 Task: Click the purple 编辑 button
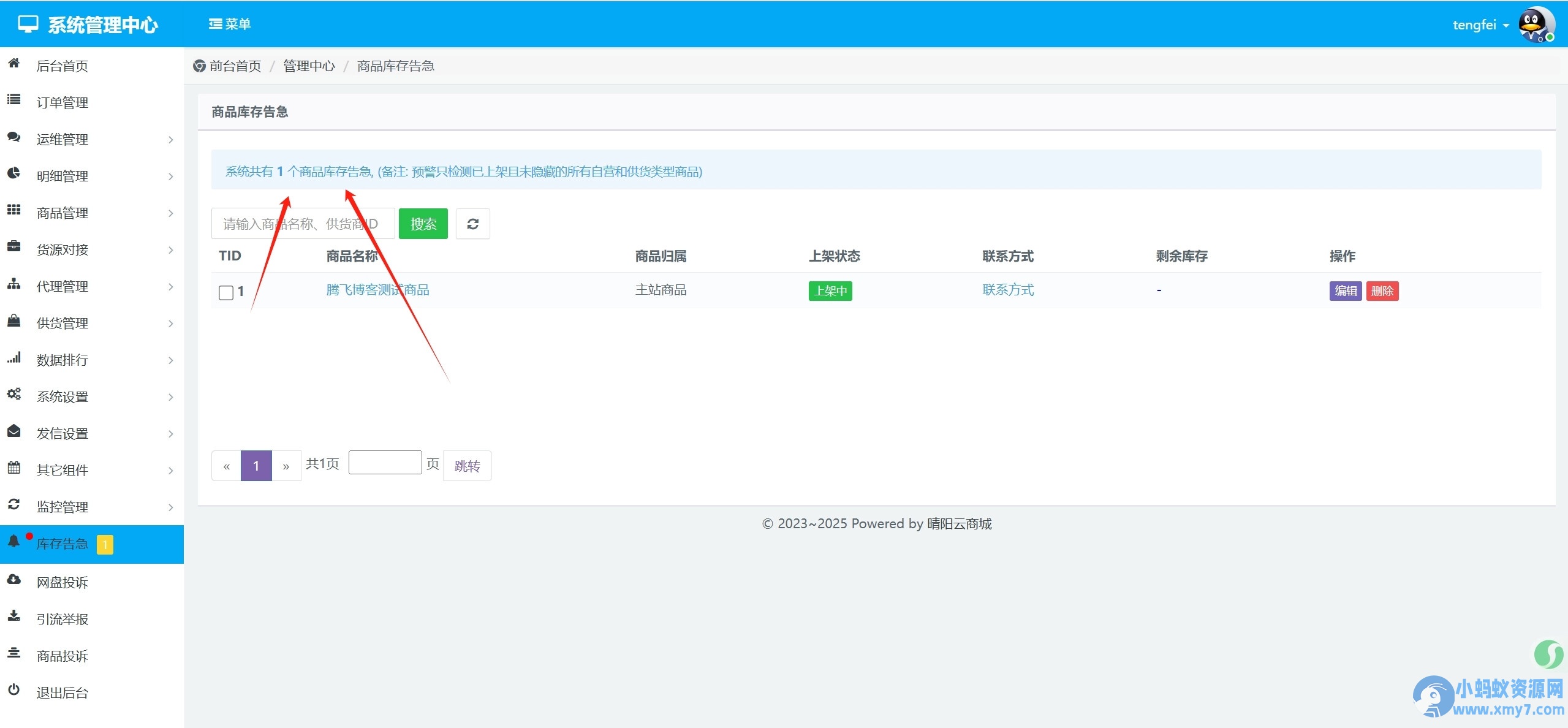(x=1346, y=290)
